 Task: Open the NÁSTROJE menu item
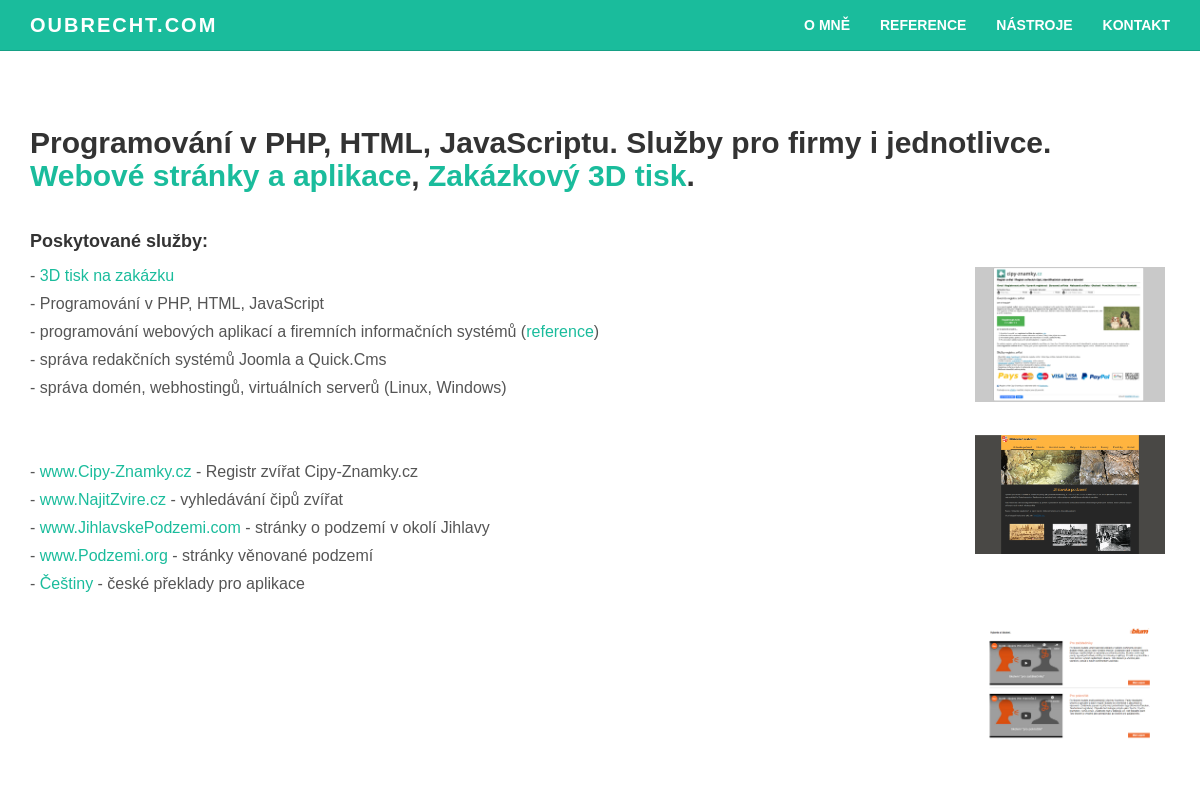pos(1034,25)
